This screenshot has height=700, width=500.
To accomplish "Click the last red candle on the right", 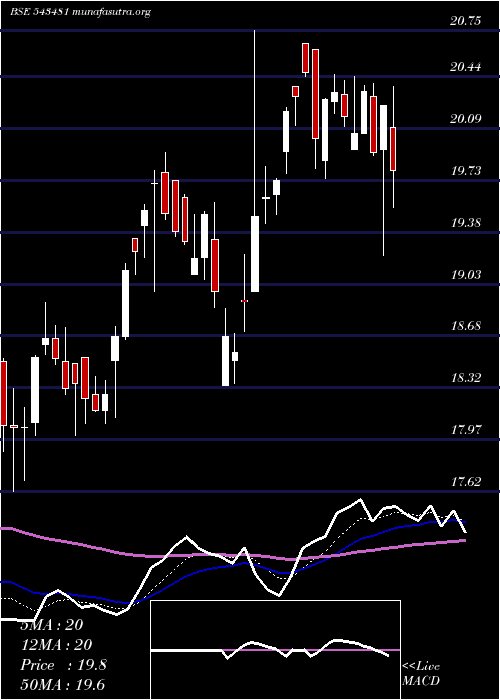I will click(x=393, y=149).
